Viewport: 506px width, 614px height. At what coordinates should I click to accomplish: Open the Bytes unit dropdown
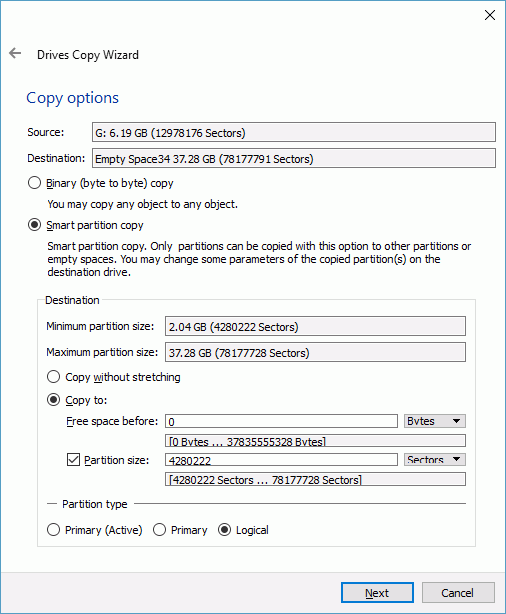(x=435, y=421)
